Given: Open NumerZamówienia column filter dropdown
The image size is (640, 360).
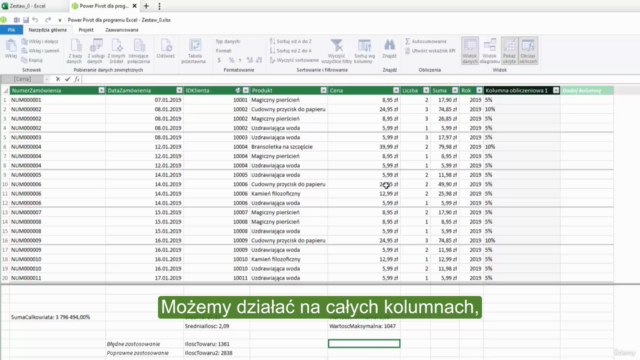Looking at the screenshot, I should 101,90.
